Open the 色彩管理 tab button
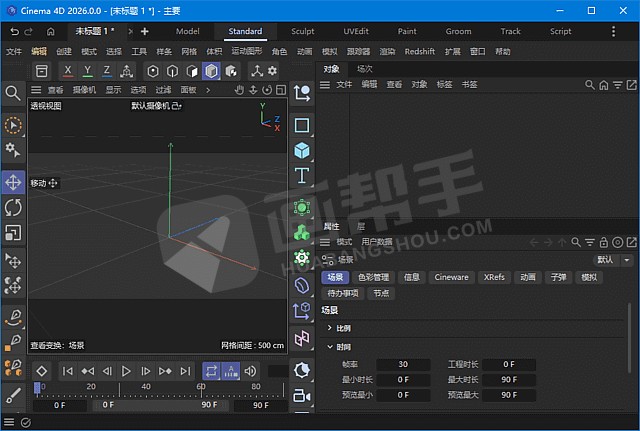 [x=373, y=278]
